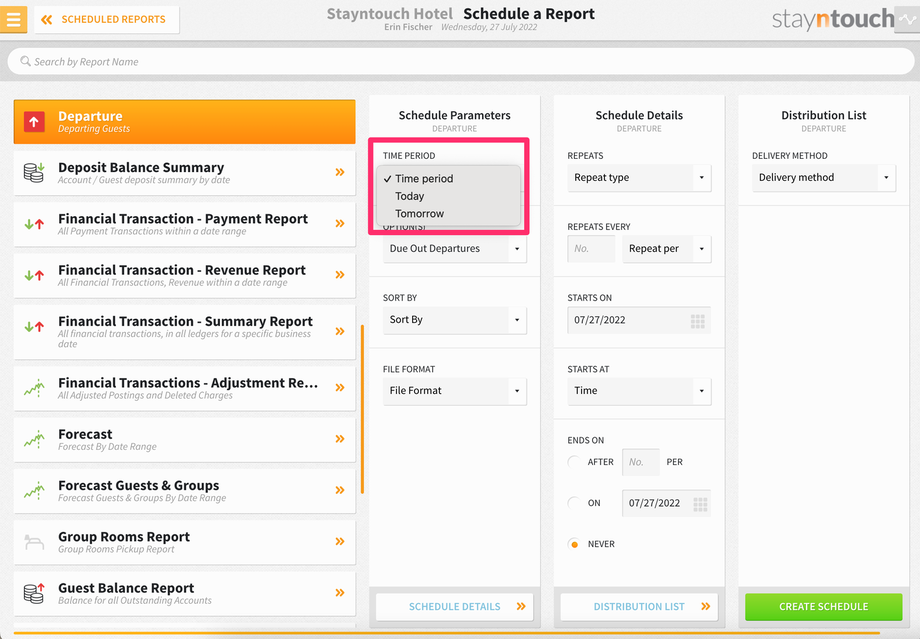Open the Ends On date calendar icon

tap(700, 504)
